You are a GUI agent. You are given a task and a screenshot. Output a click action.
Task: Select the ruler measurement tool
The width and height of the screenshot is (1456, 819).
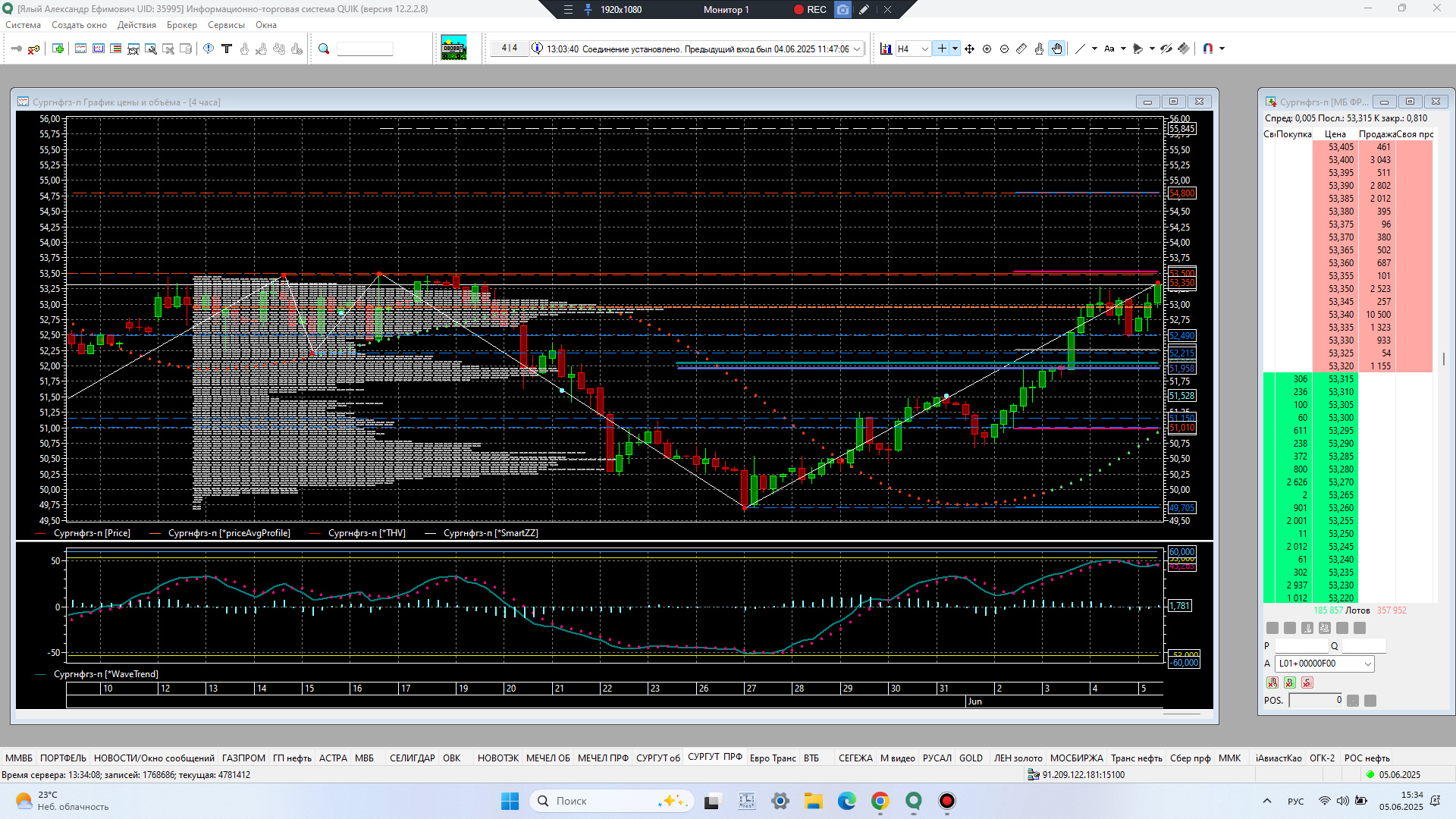(x=1021, y=49)
